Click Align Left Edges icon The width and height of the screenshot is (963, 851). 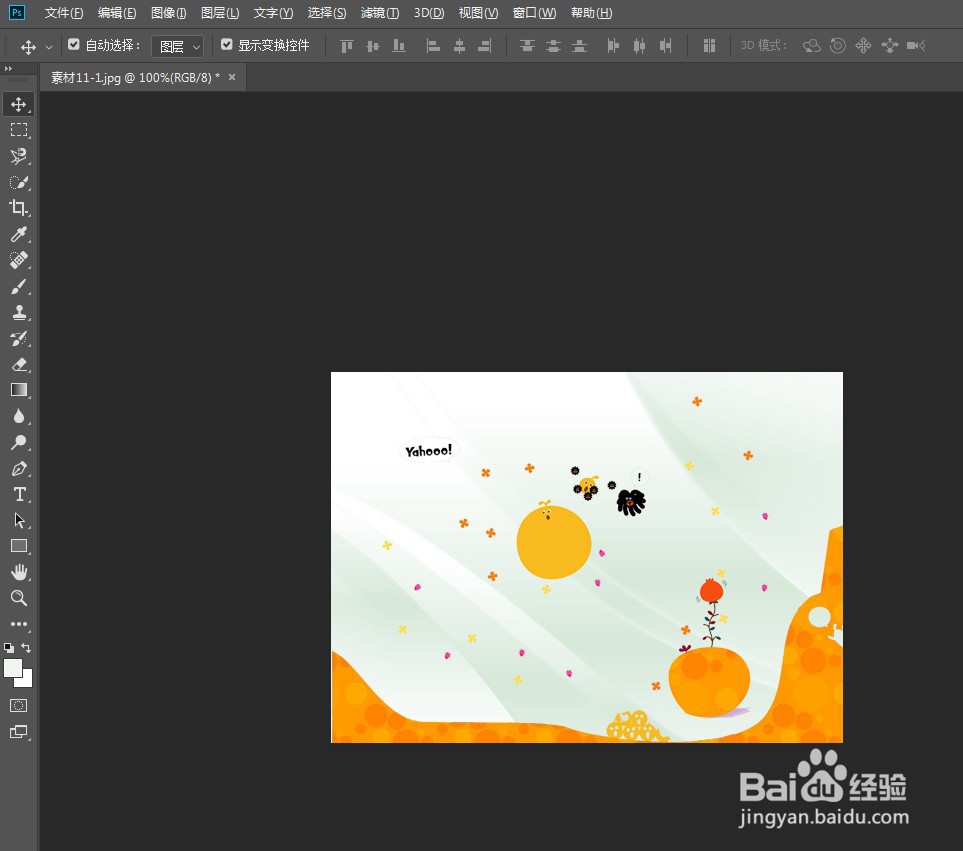click(434, 46)
